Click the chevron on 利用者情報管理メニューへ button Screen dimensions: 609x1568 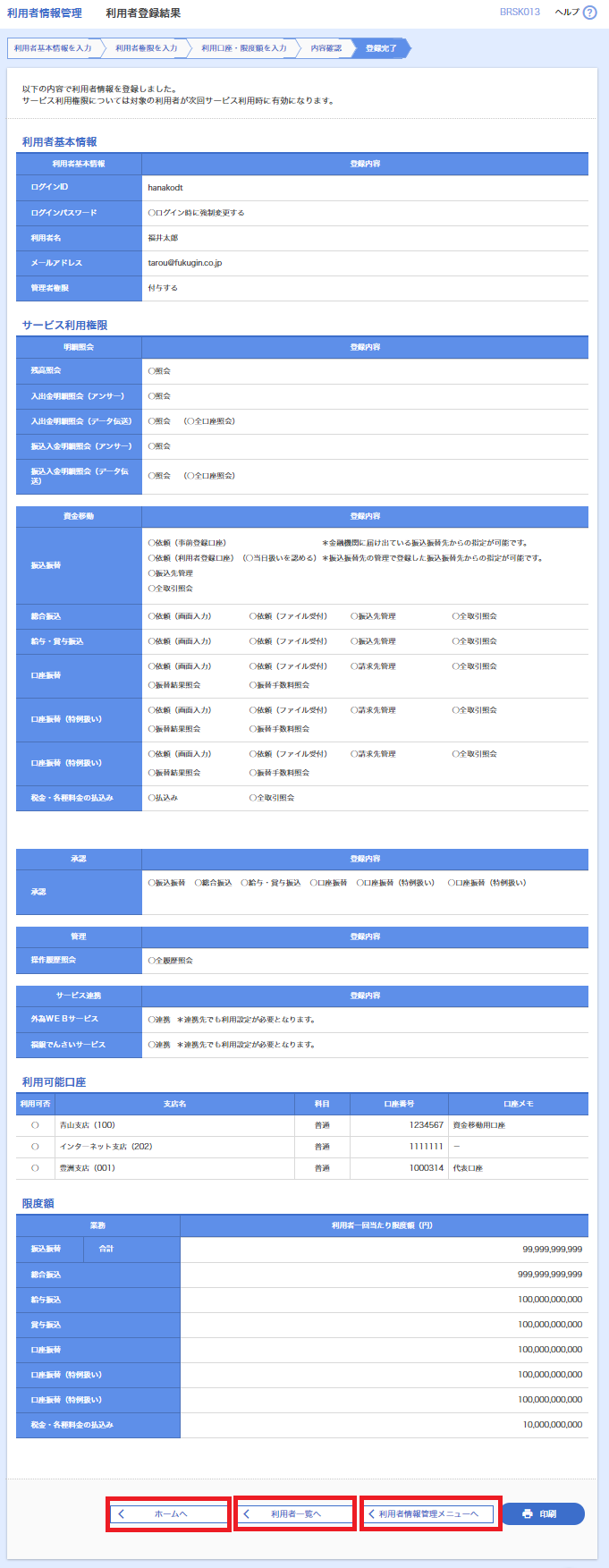(372, 1513)
